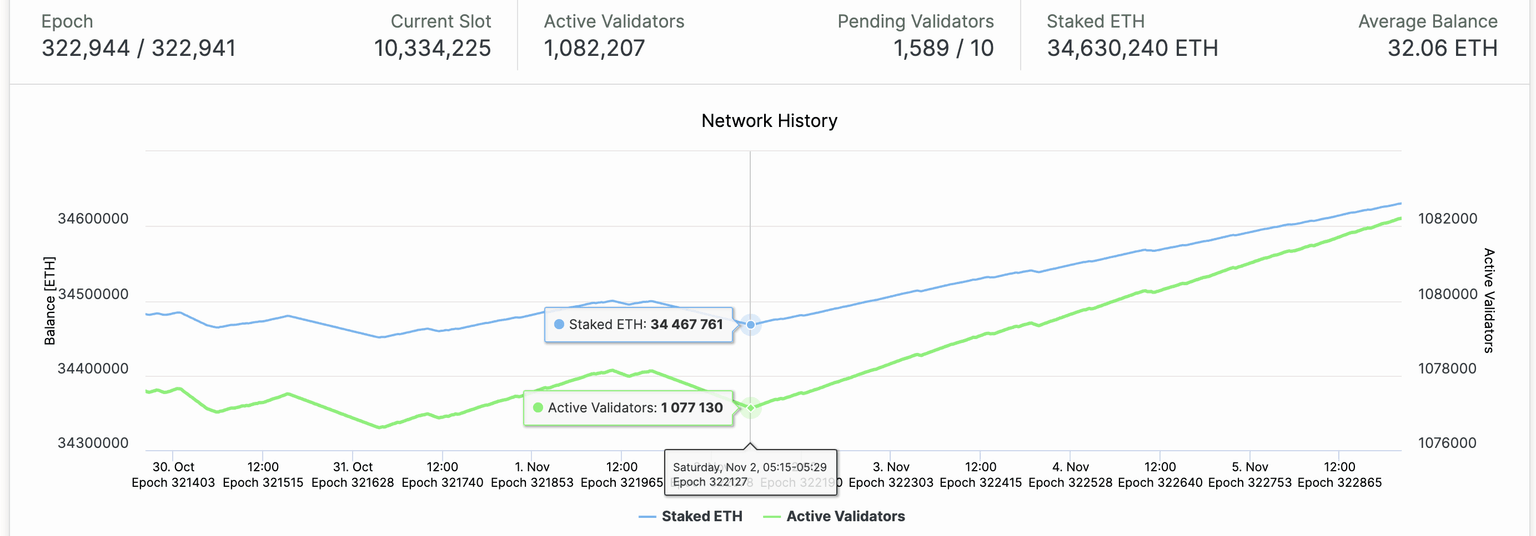
Task: Click the green dot in Active Validators tooltip
Action: 538,408
